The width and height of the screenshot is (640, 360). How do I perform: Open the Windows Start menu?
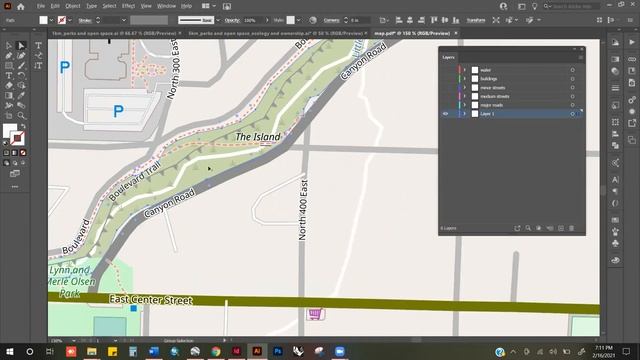pos(9,351)
